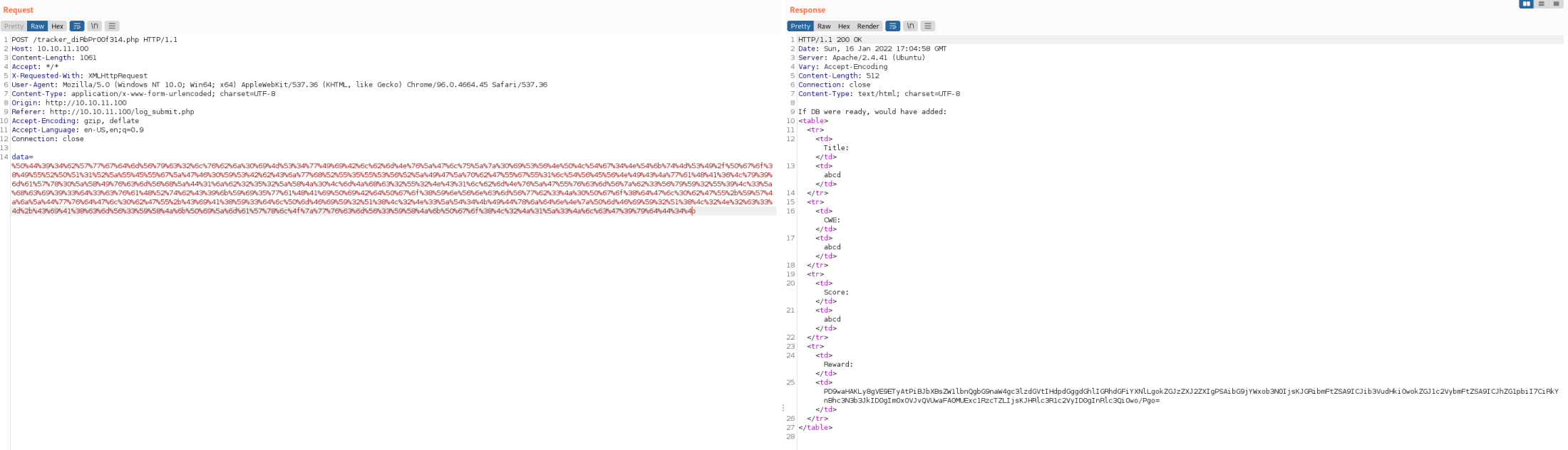Click the panel divider handle between Request and Response
1568x450 pixels.
tap(783, 408)
